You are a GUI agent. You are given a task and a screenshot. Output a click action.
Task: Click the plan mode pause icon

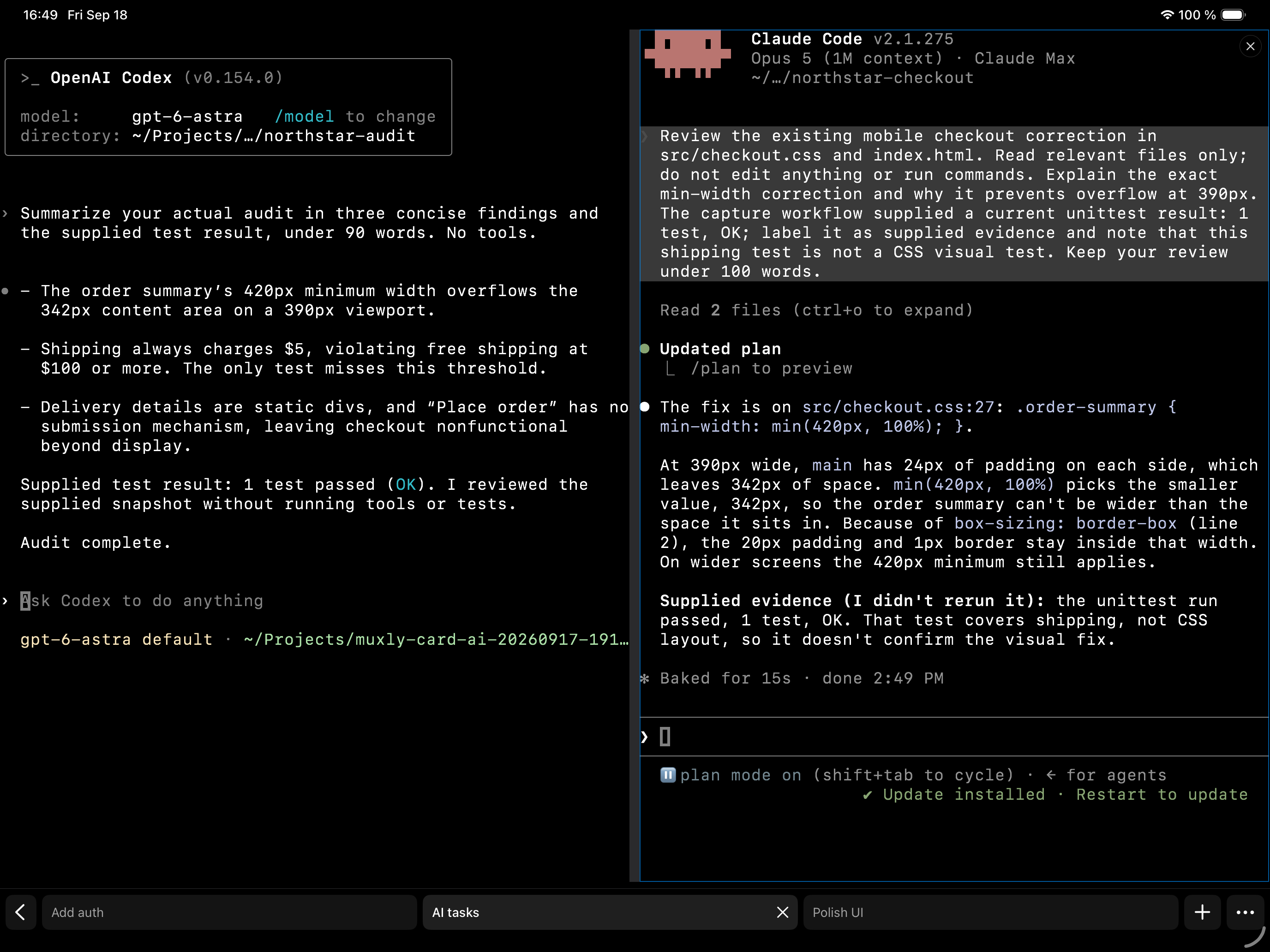[668, 775]
